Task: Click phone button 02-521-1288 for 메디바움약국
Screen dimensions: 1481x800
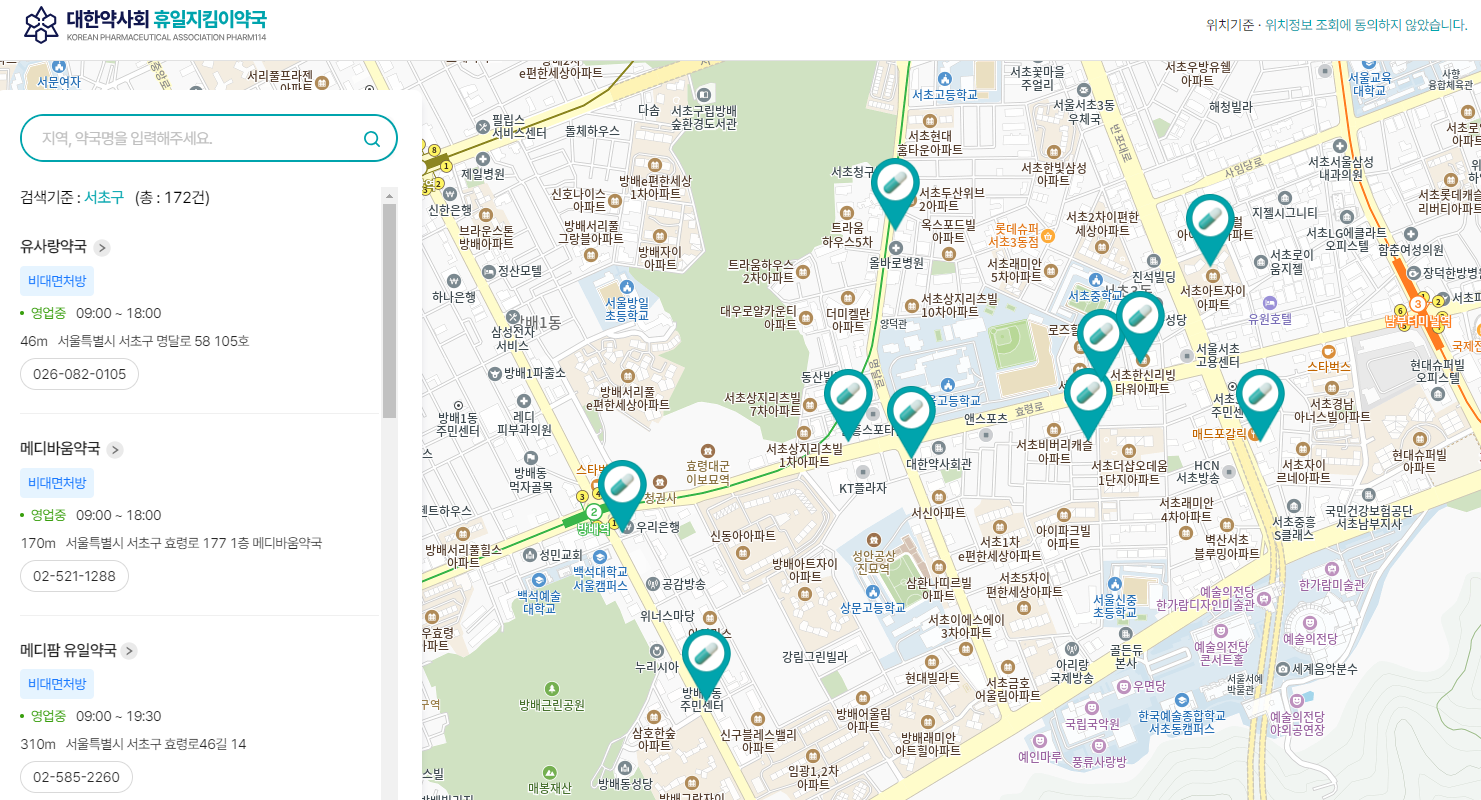Action: pos(76,576)
